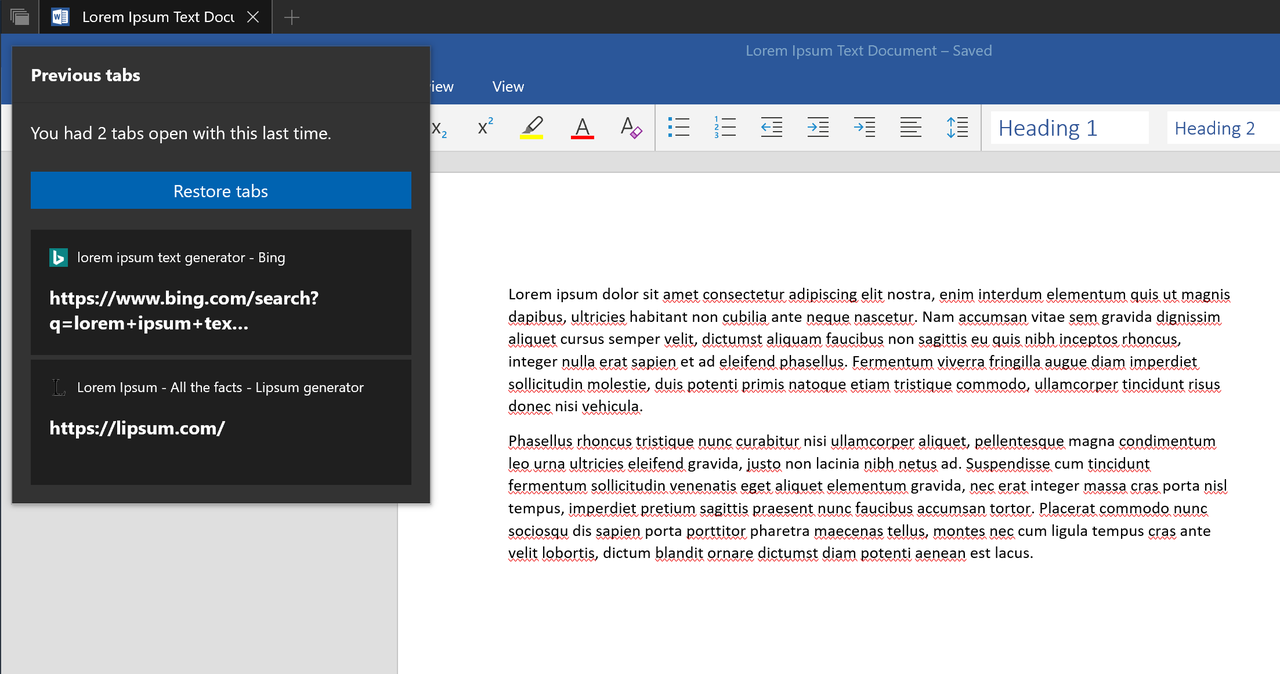Image resolution: width=1280 pixels, height=674 pixels.
Task: Decrease paragraph indent
Action: coord(771,128)
